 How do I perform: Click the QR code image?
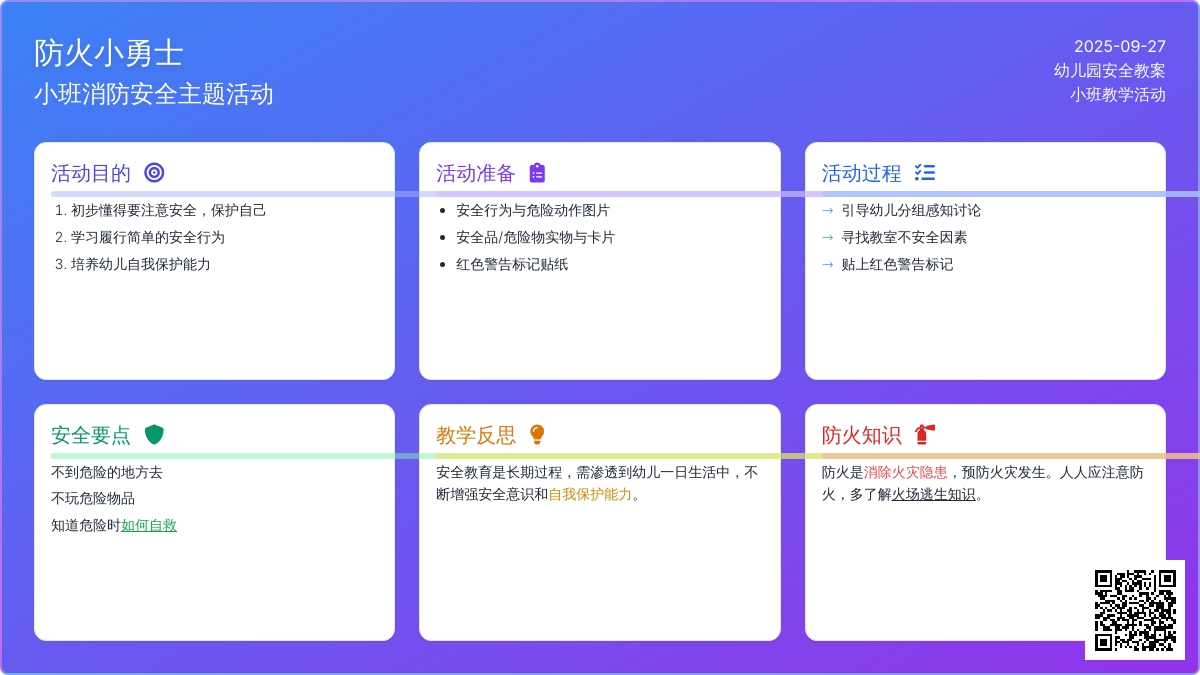pos(1135,610)
